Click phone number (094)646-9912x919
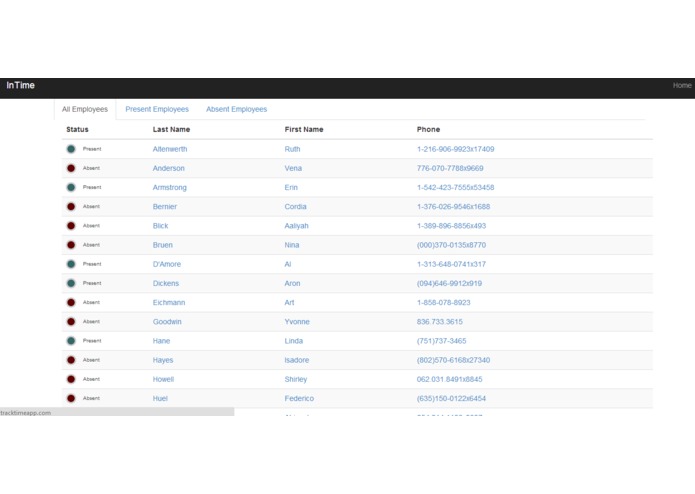695x494 pixels. point(449,283)
